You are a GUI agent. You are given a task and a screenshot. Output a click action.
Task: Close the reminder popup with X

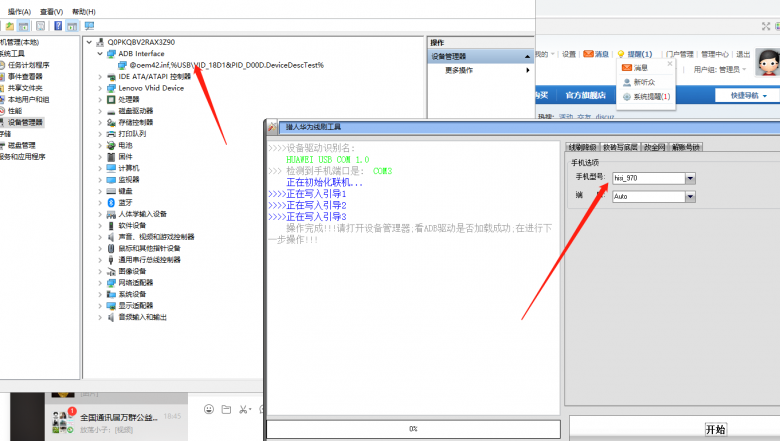coord(670,64)
